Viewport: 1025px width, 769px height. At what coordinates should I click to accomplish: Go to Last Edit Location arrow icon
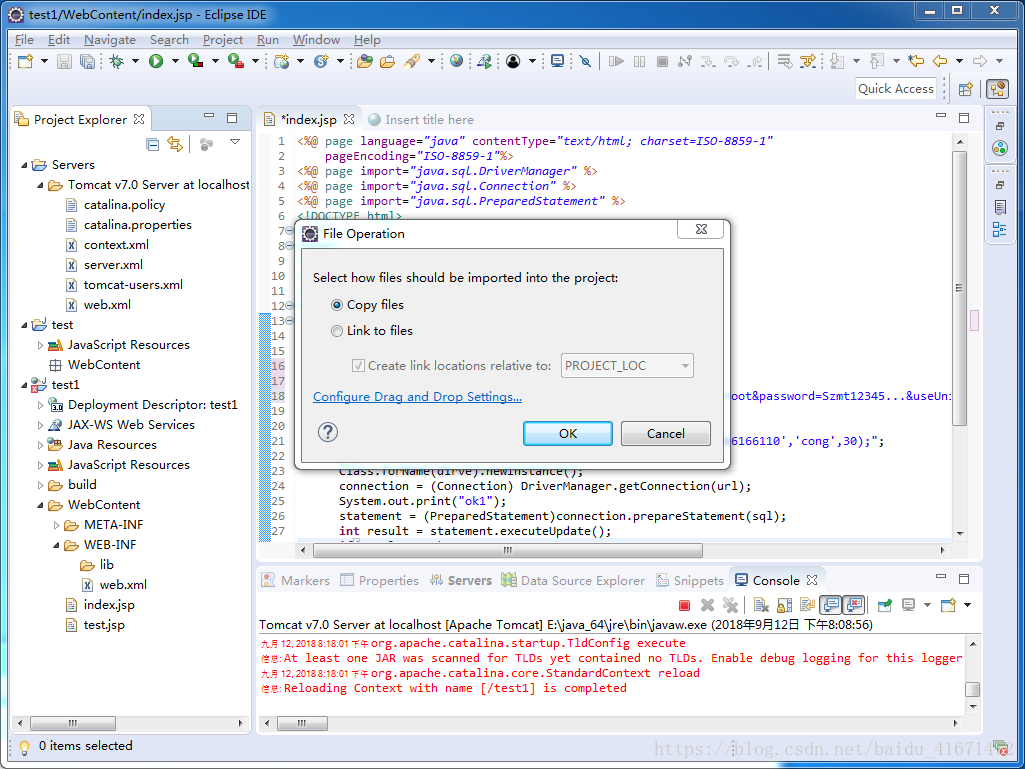click(x=916, y=61)
